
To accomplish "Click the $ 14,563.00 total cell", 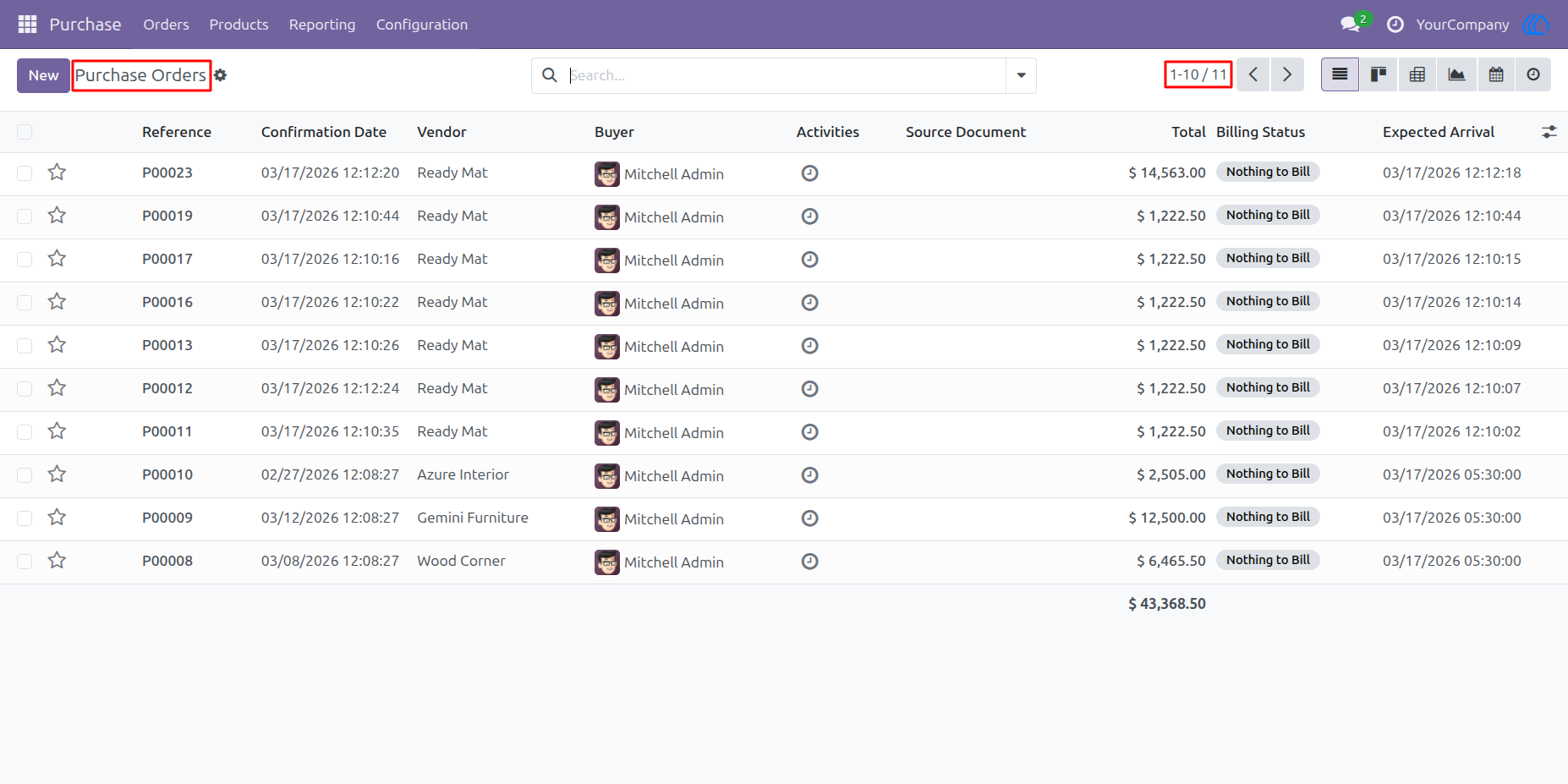I will point(1167,173).
